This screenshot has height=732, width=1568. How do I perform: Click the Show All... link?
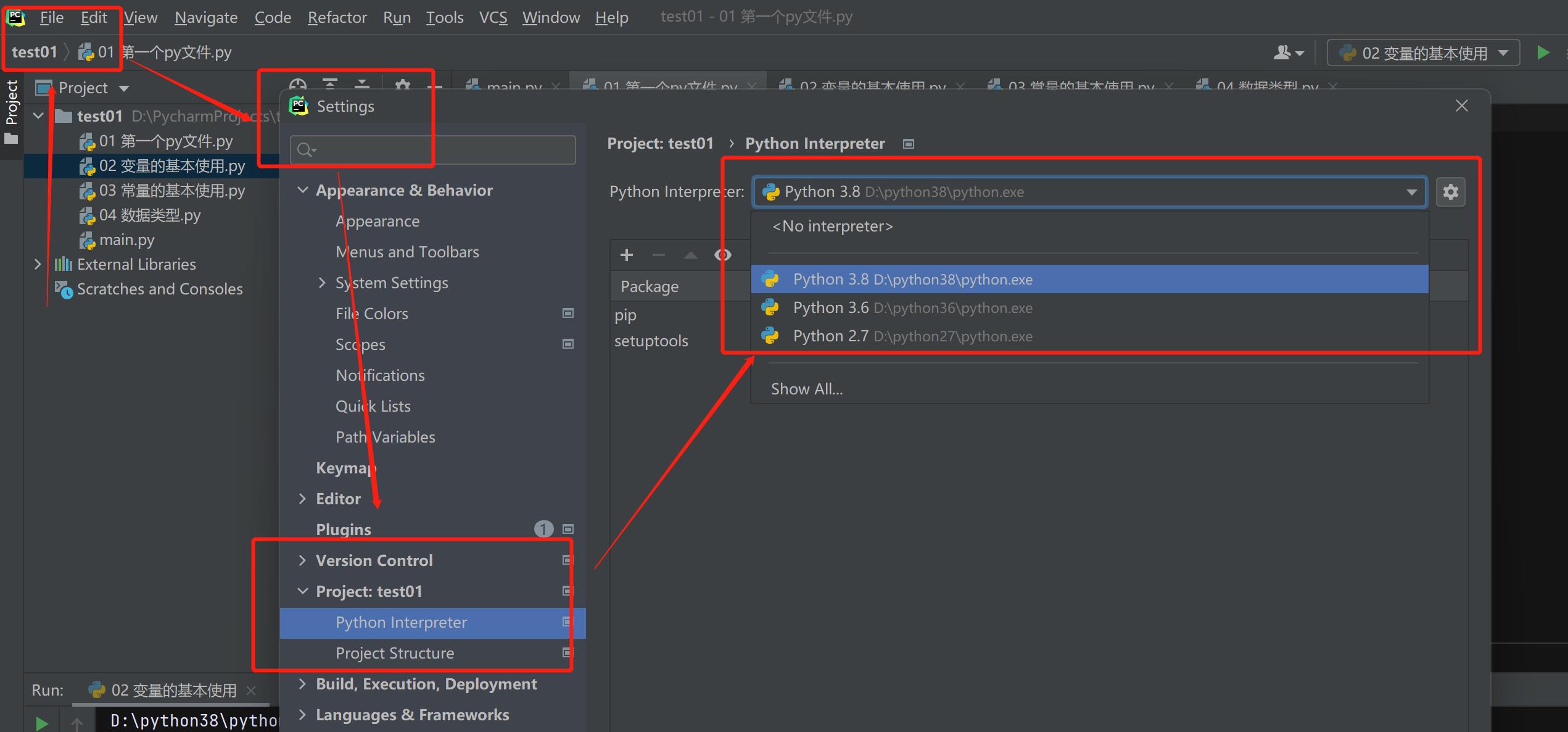(x=806, y=389)
